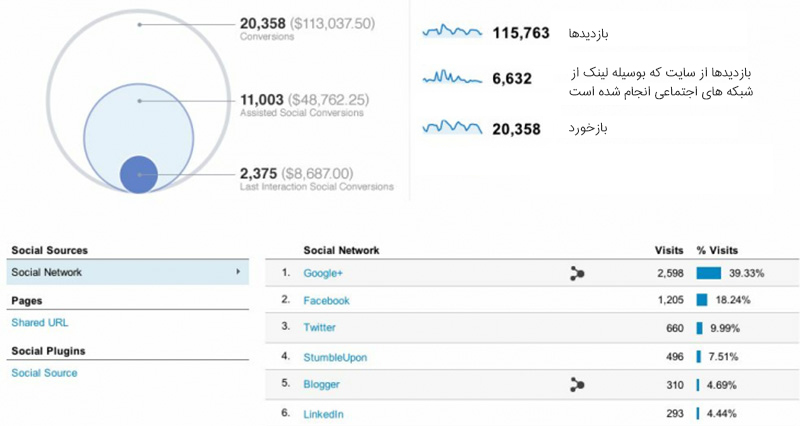
Task: Click the social hub icon beside Blogger
Action: coord(577,384)
